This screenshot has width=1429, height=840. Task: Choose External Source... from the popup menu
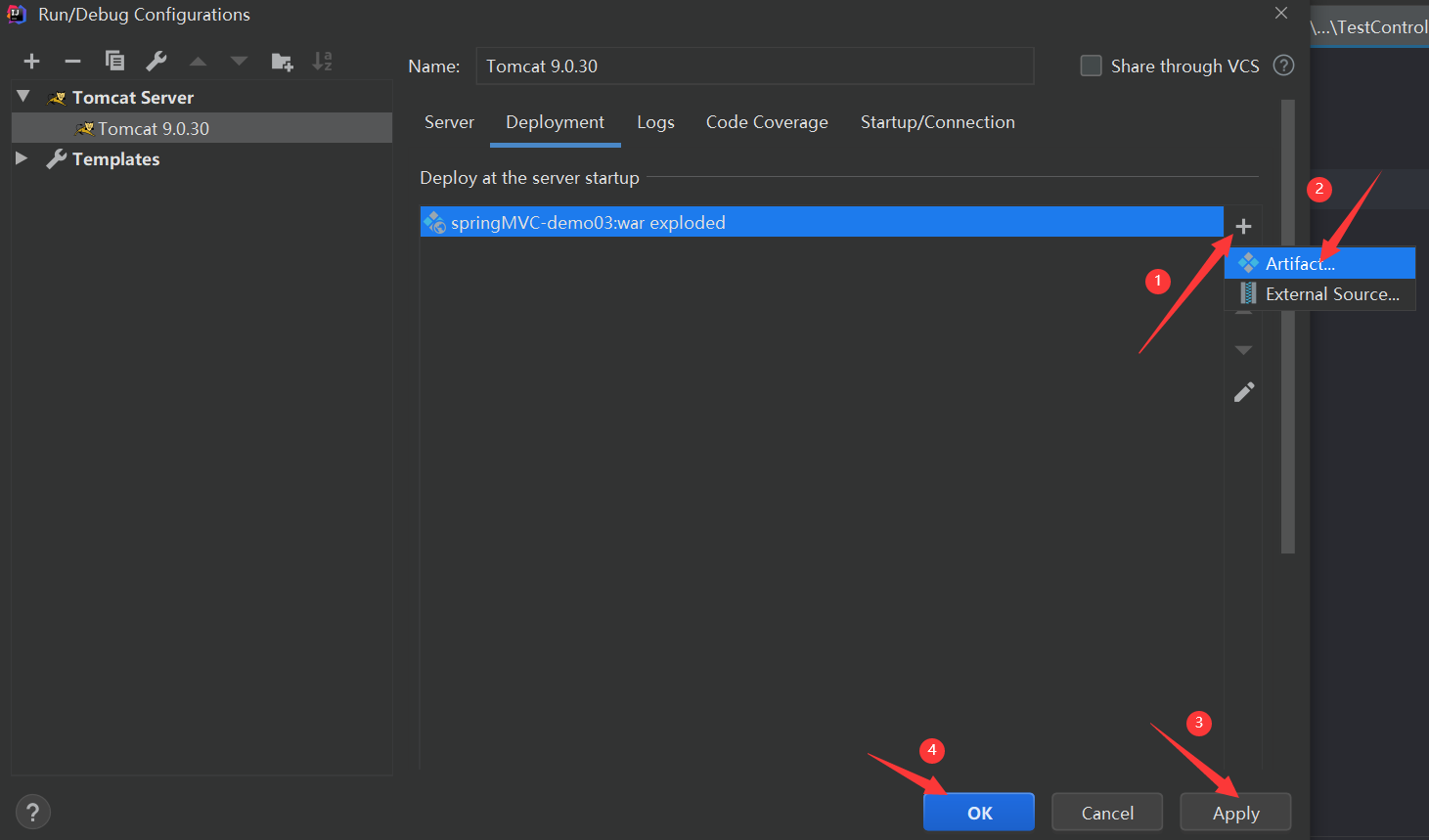(x=1319, y=293)
